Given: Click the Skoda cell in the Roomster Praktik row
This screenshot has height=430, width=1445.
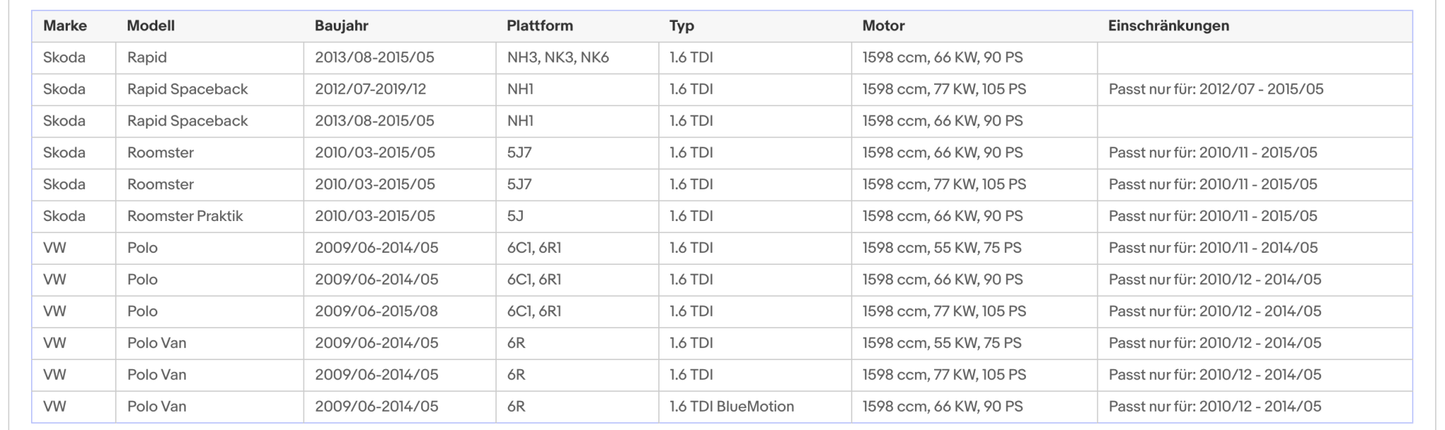Looking at the screenshot, I should click(x=64, y=216).
